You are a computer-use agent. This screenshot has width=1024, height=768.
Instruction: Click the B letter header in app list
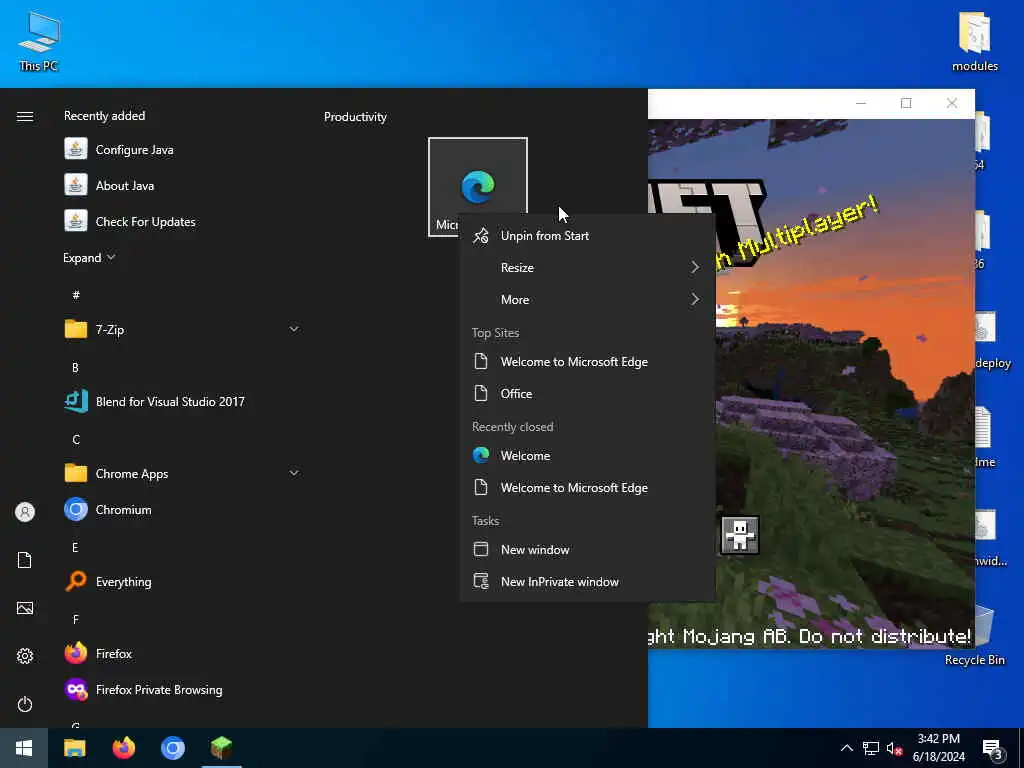tap(75, 368)
